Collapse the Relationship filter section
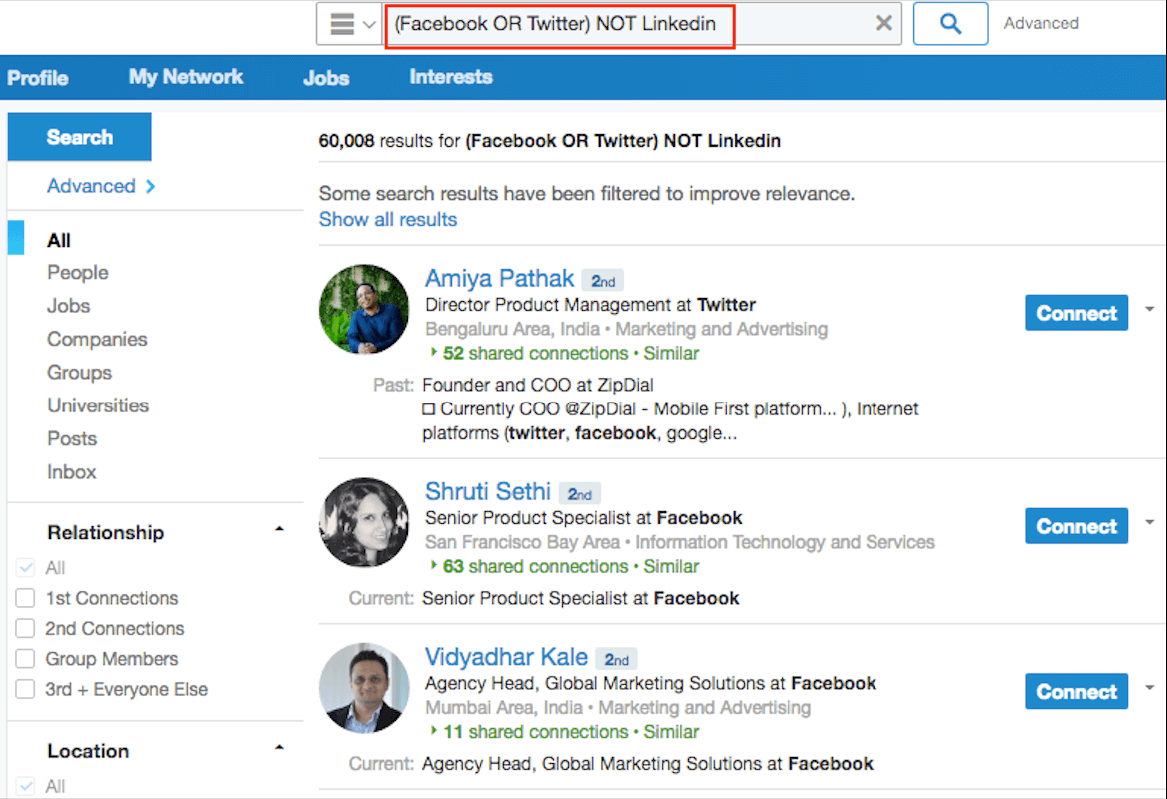The width and height of the screenshot is (1167, 799). click(279, 530)
